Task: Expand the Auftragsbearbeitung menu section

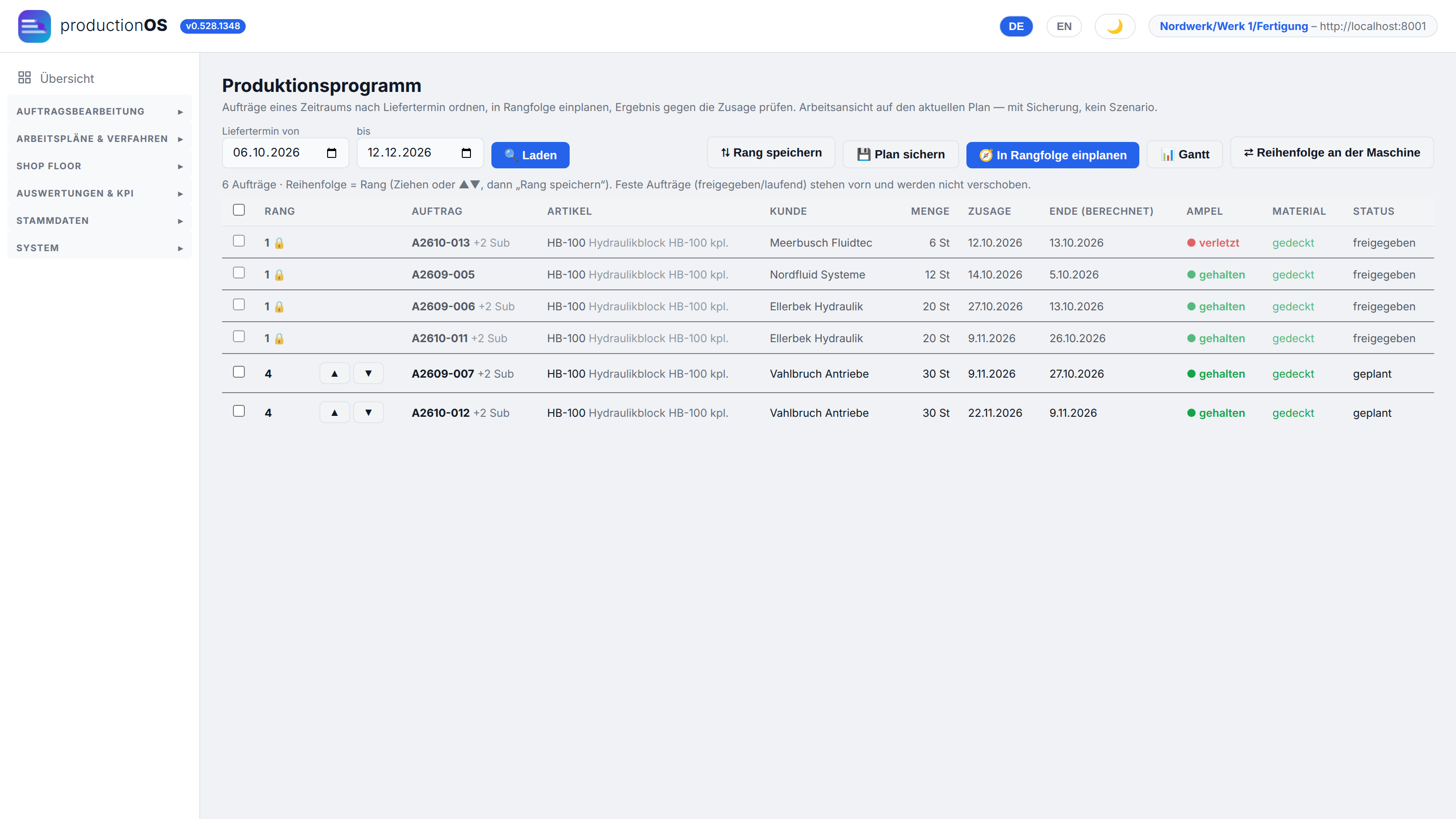Action: tap(100, 111)
